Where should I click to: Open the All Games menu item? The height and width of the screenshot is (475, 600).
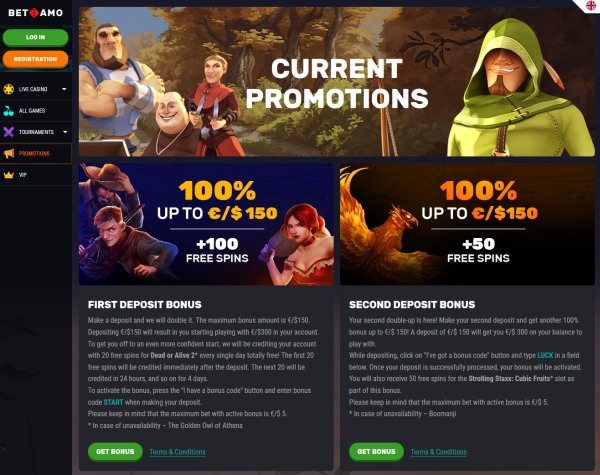point(36,111)
